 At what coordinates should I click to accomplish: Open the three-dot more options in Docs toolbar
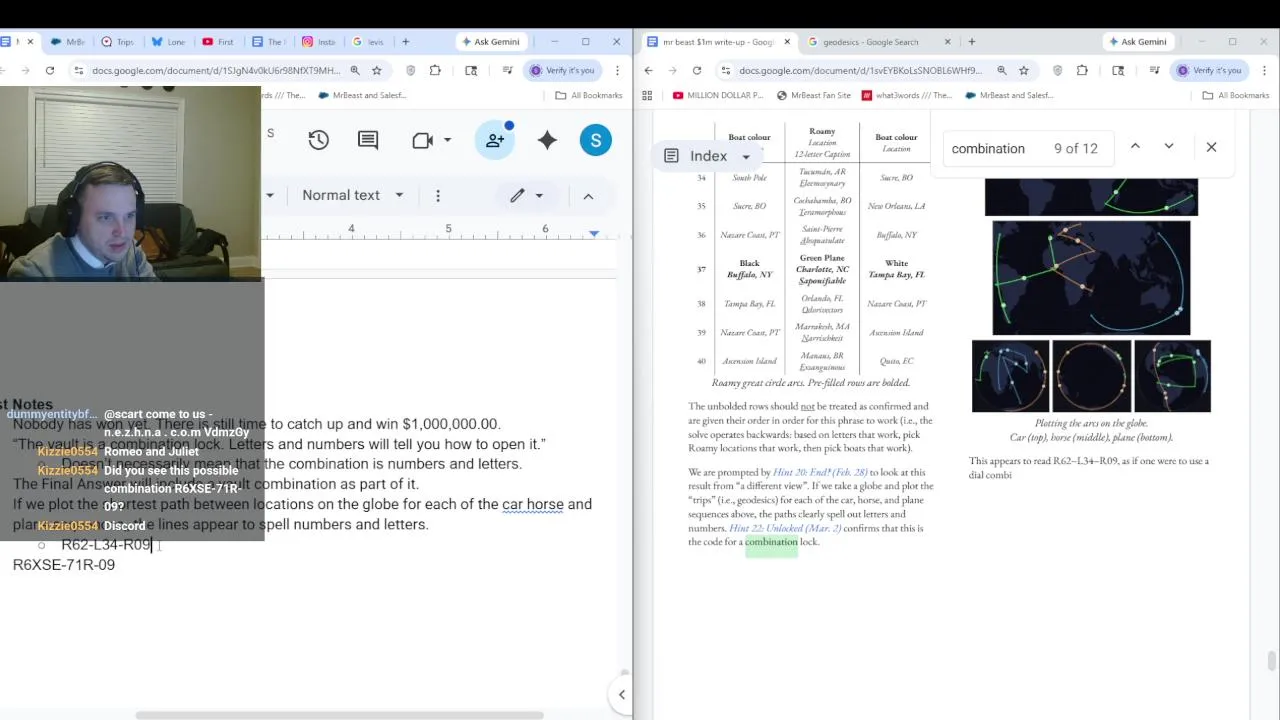(438, 195)
